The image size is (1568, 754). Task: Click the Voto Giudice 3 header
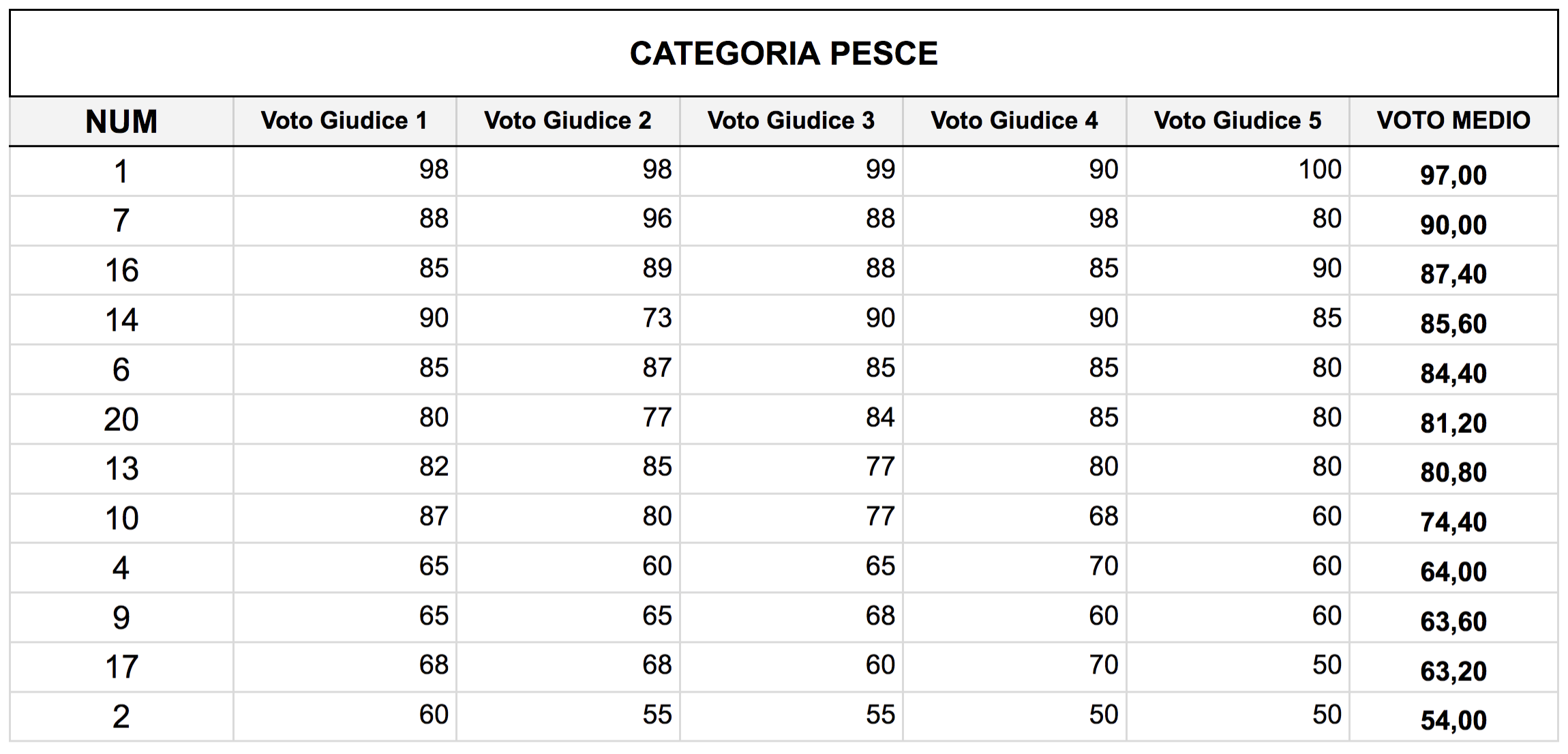(791, 121)
